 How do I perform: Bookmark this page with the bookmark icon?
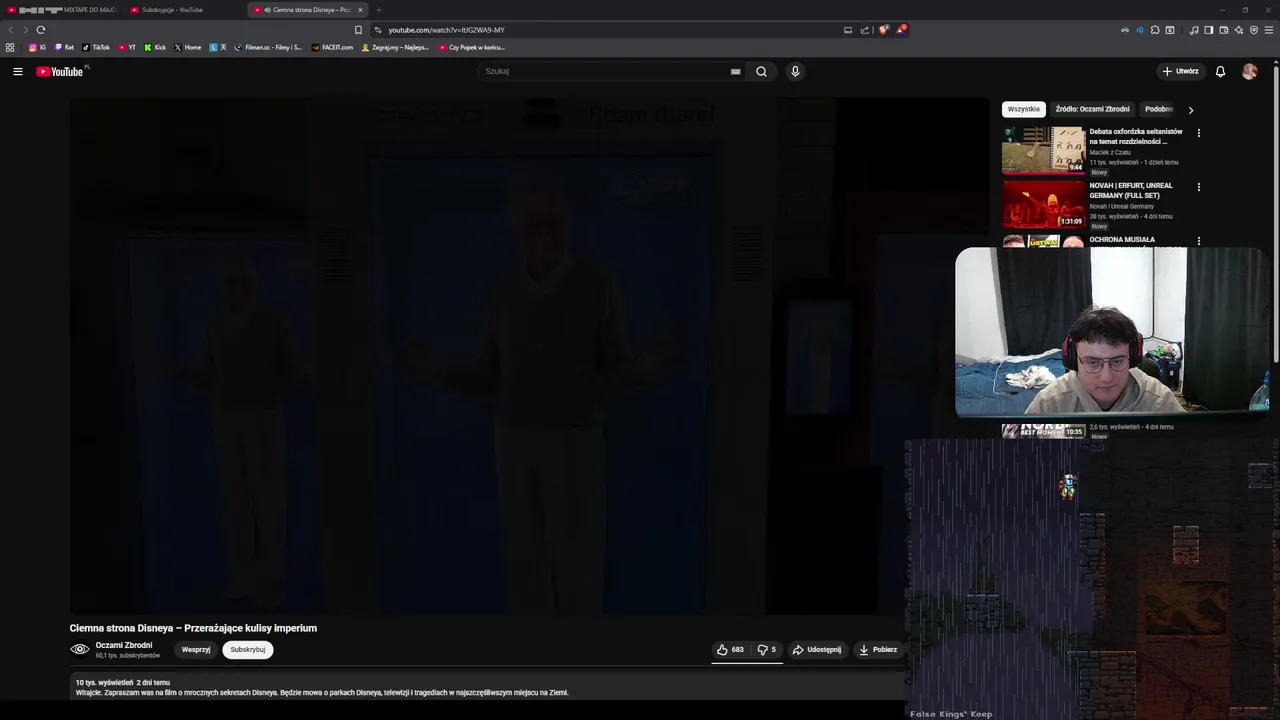[358, 30]
